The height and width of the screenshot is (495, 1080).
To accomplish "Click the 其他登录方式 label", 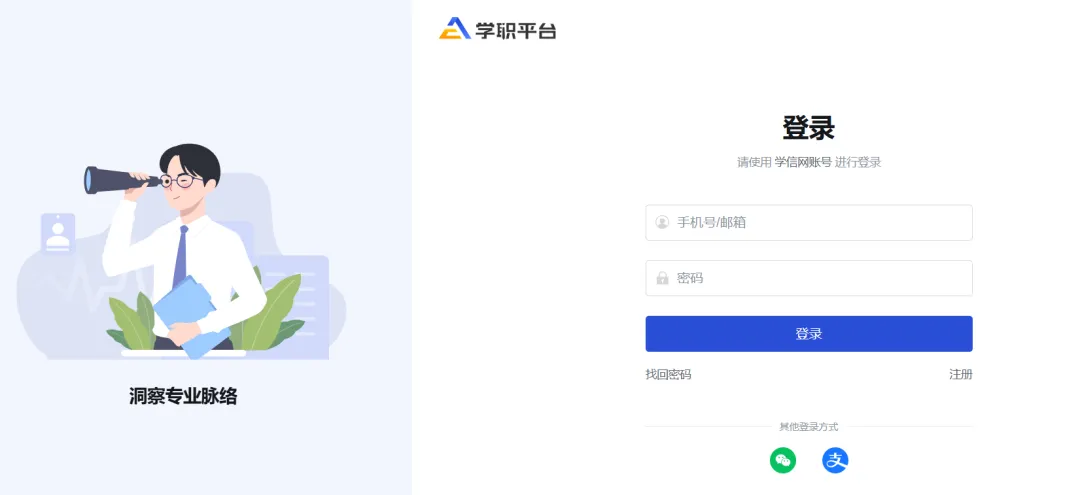I will pyautogui.click(x=809, y=427).
